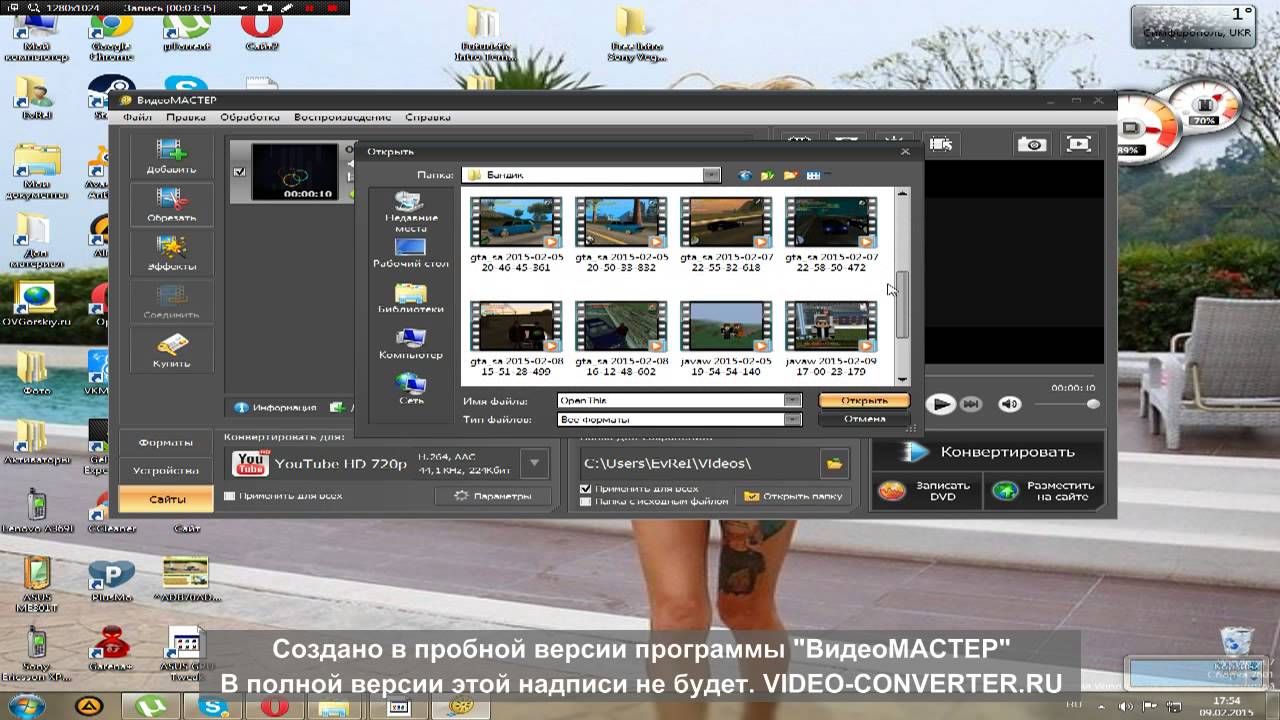Click the browse output folder icon
1280x720 pixels.
tap(834, 463)
